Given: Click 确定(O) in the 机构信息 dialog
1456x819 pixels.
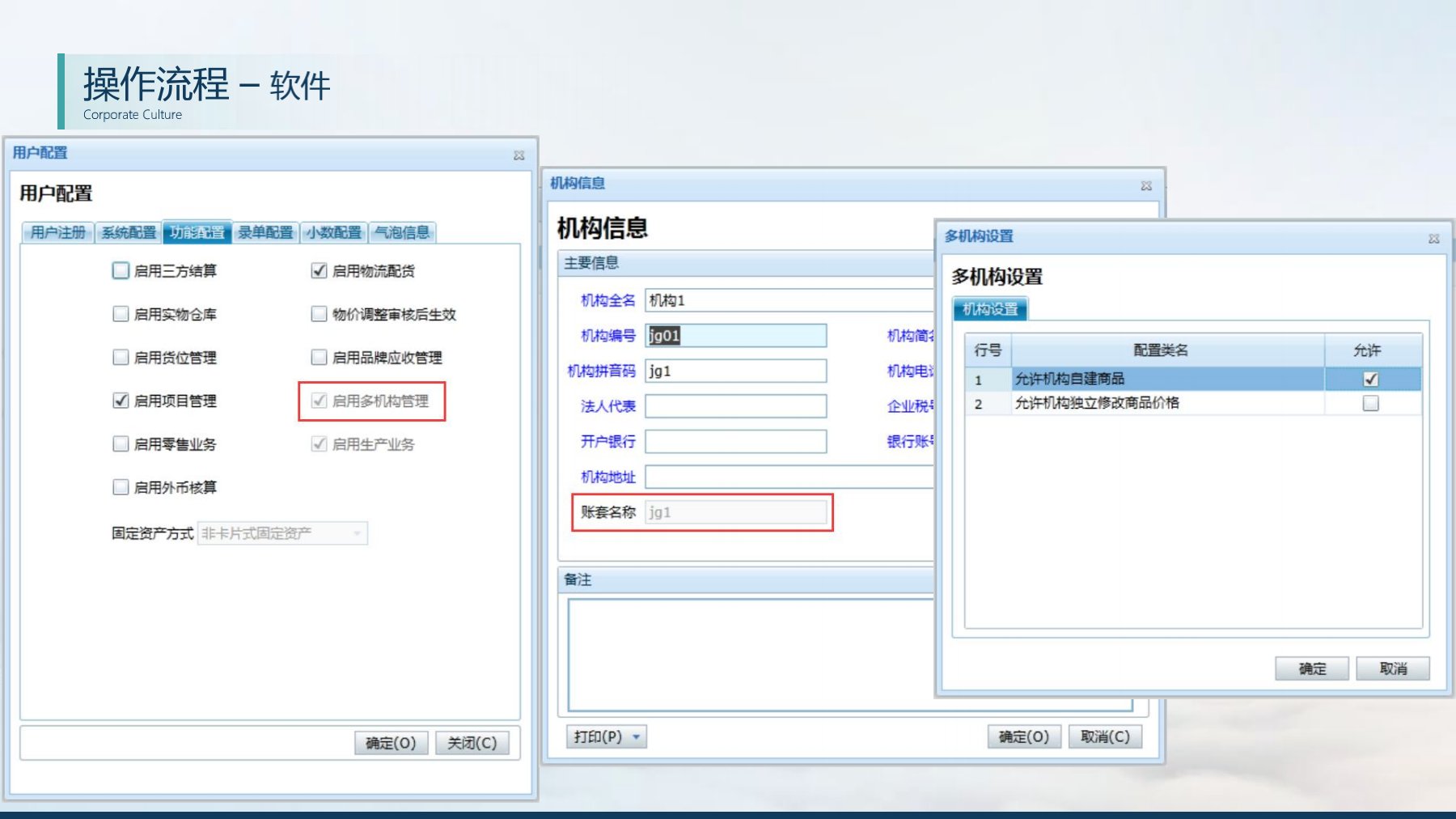Looking at the screenshot, I should 1023,736.
